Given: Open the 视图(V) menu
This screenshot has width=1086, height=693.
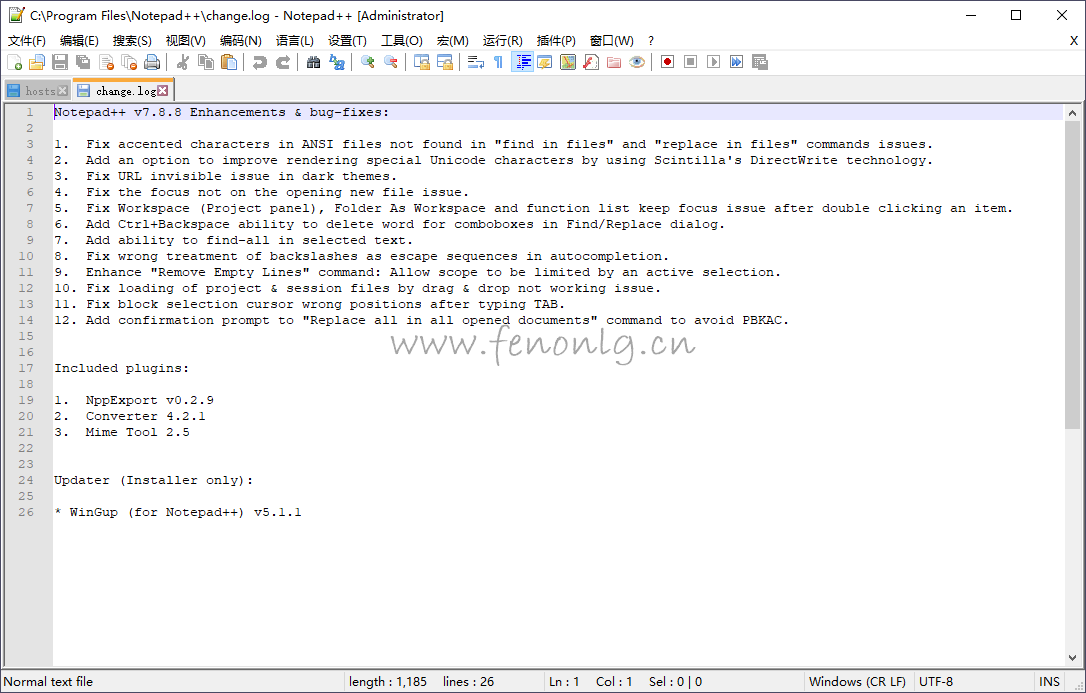Looking at the screenshot, I should tap(186, 41).
